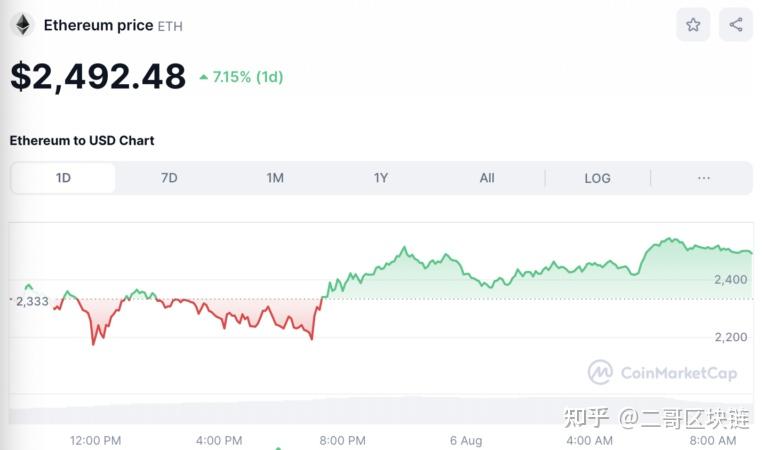
Task: Click the Ethereum price heading text
Action: 98,25
